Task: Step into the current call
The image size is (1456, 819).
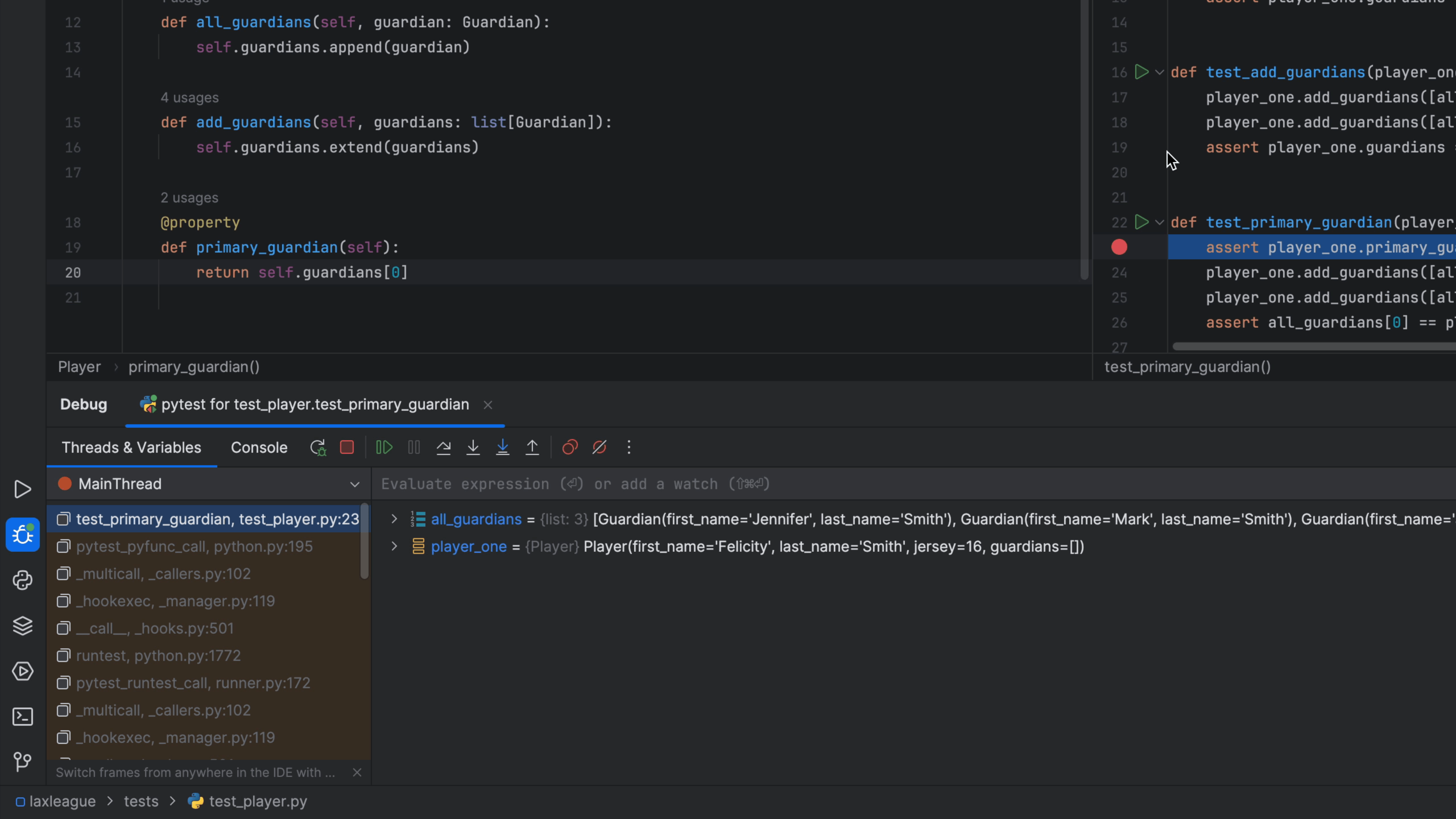Action: (x=473, y=447)
